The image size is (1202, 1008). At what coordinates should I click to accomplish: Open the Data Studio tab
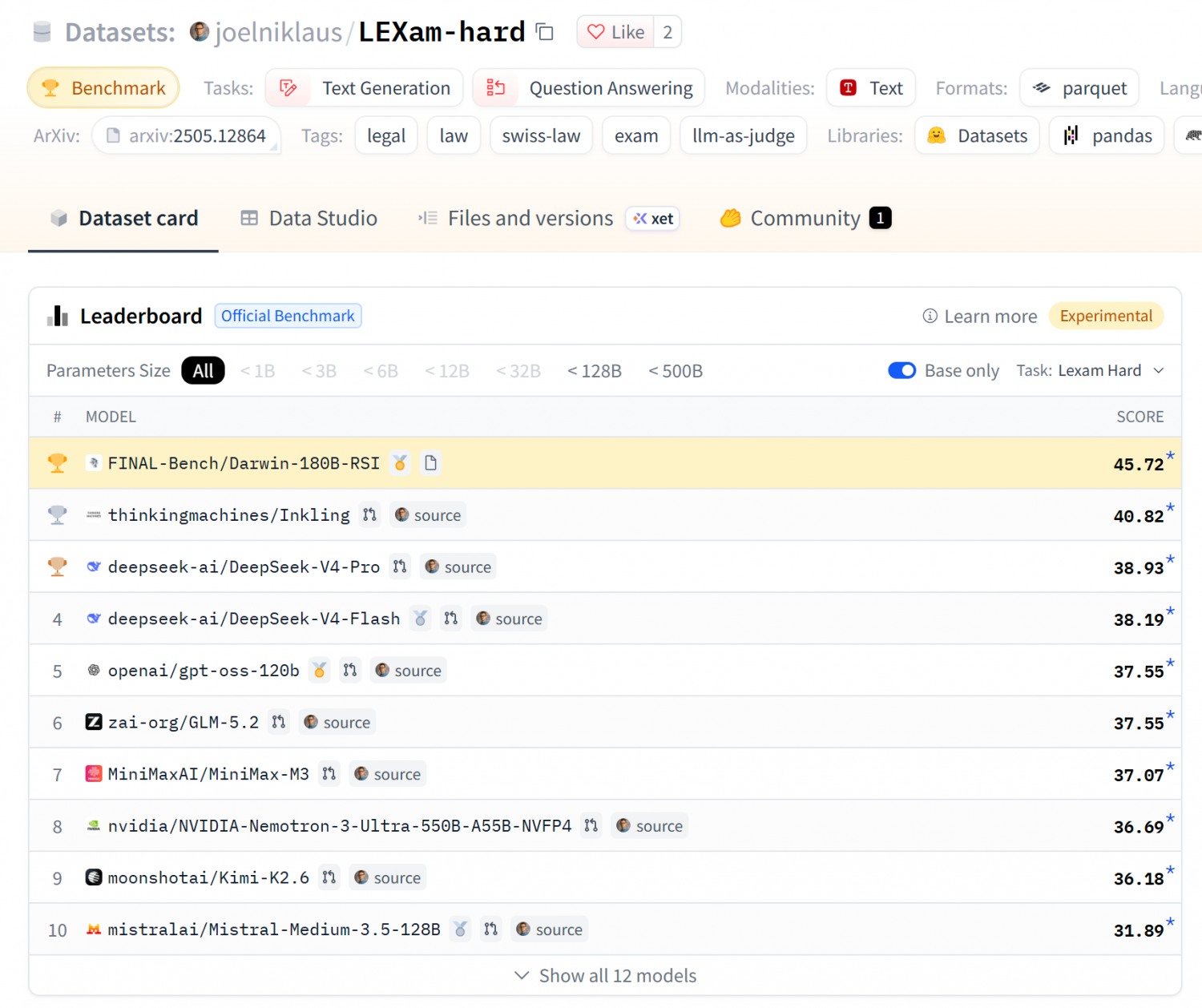(x=309, y=218)
